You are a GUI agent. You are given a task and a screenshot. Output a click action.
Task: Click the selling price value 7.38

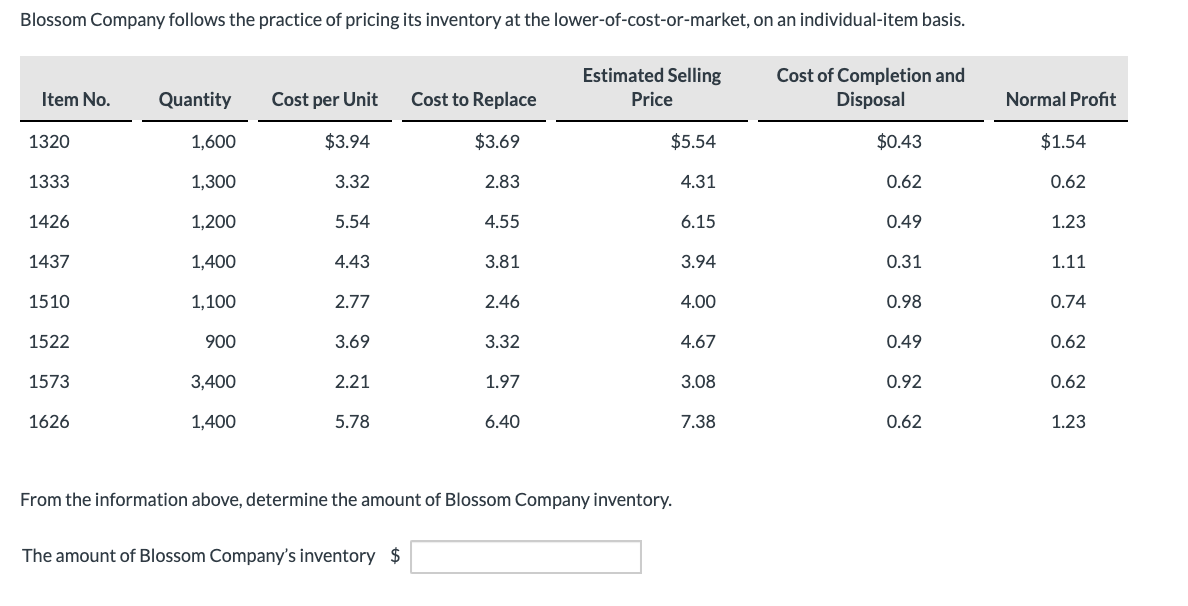[x=697, y=422]
